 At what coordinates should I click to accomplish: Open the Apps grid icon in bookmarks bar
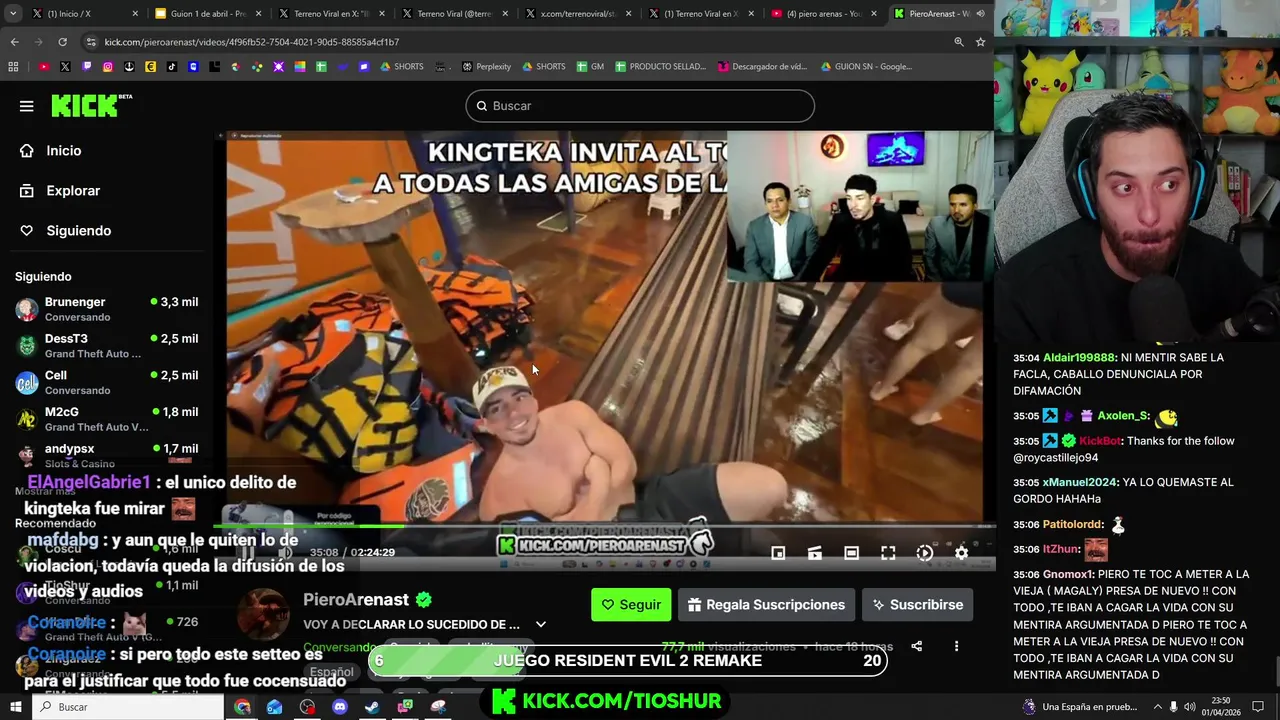(13, 67)
